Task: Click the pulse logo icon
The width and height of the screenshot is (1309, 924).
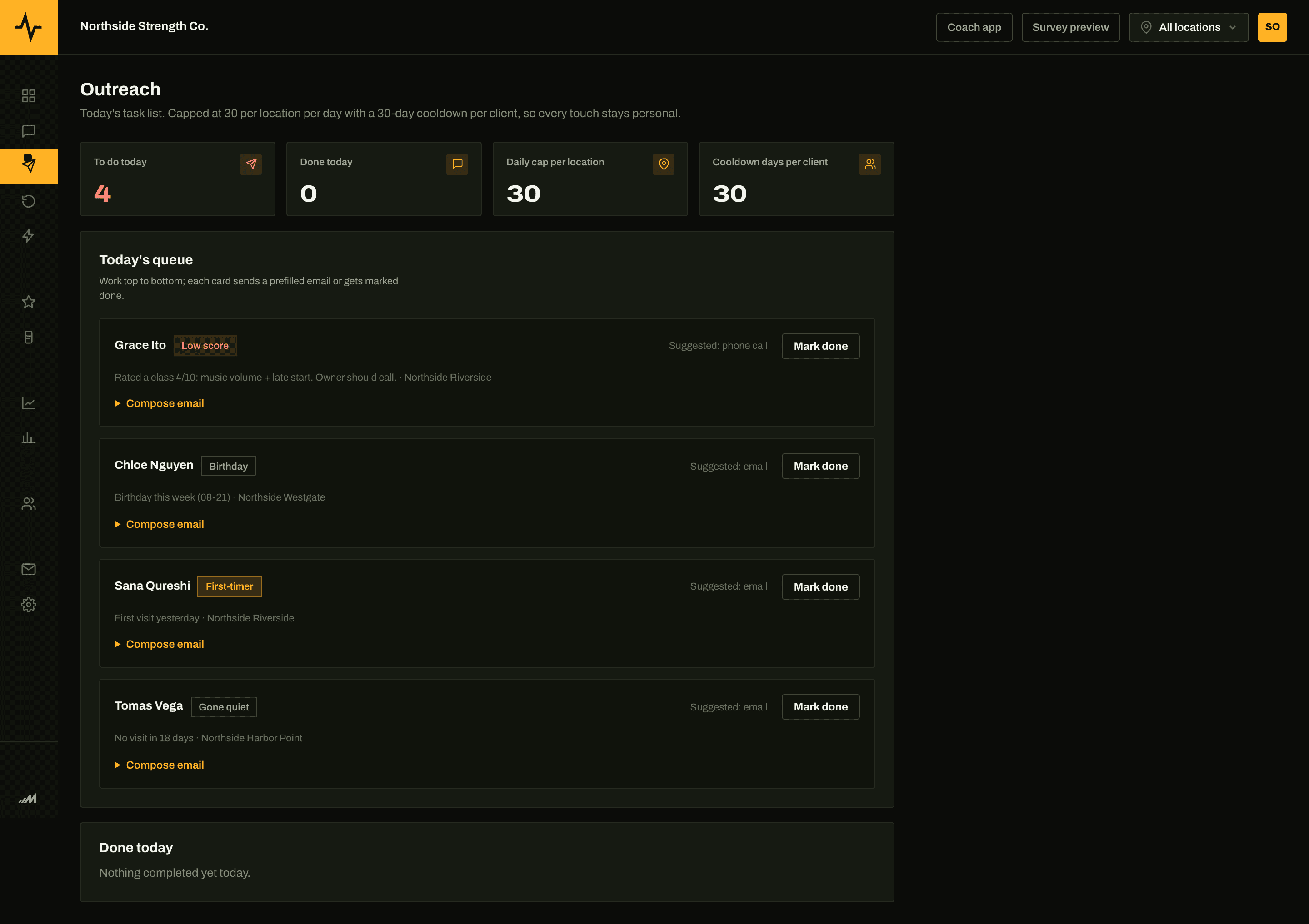Action: [29, 27]
